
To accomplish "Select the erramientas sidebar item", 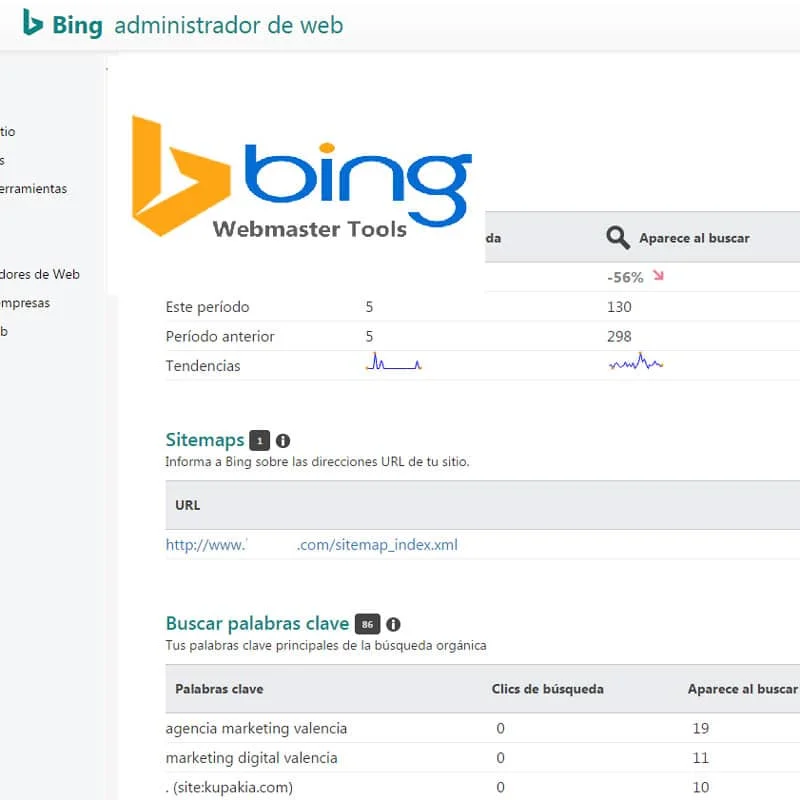I will click(33, 189).
